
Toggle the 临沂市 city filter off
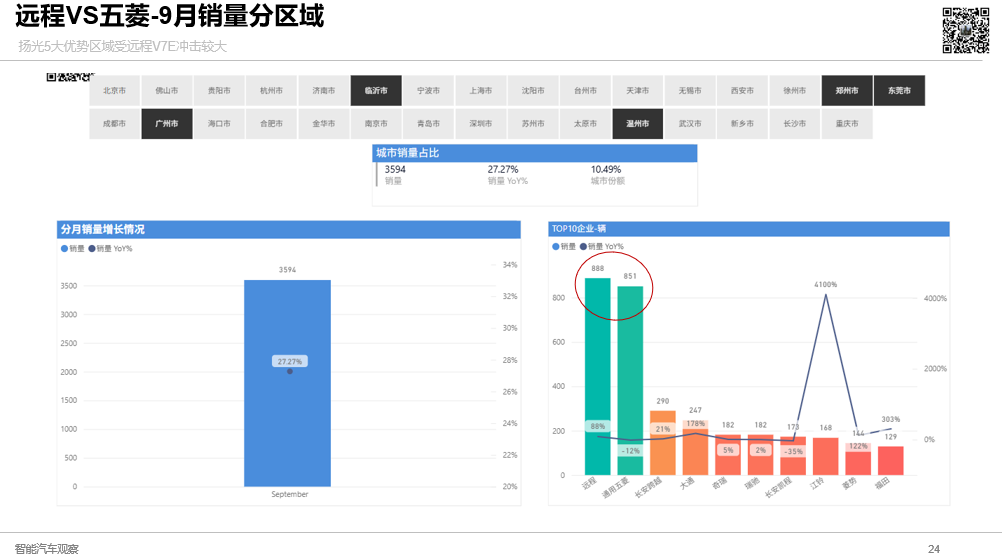pos(376,91)
